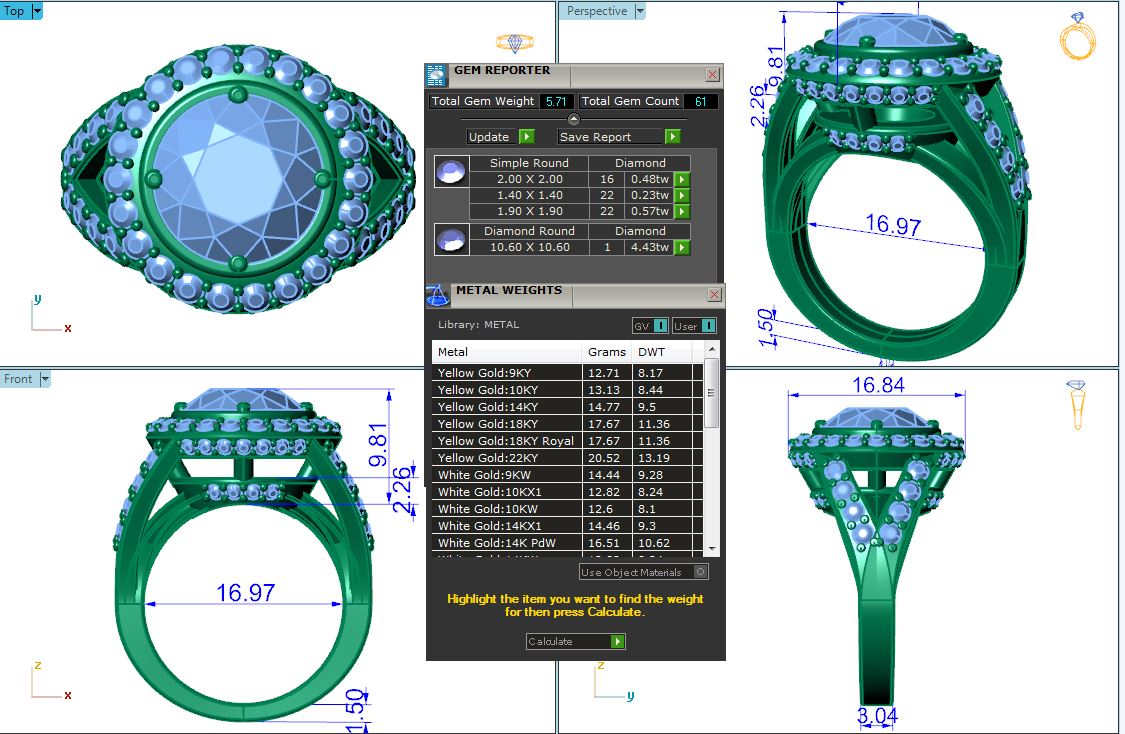Select the 1.40 X 1.40 gem size
This screenshot has height=734, width=1125.
(529, 195)
